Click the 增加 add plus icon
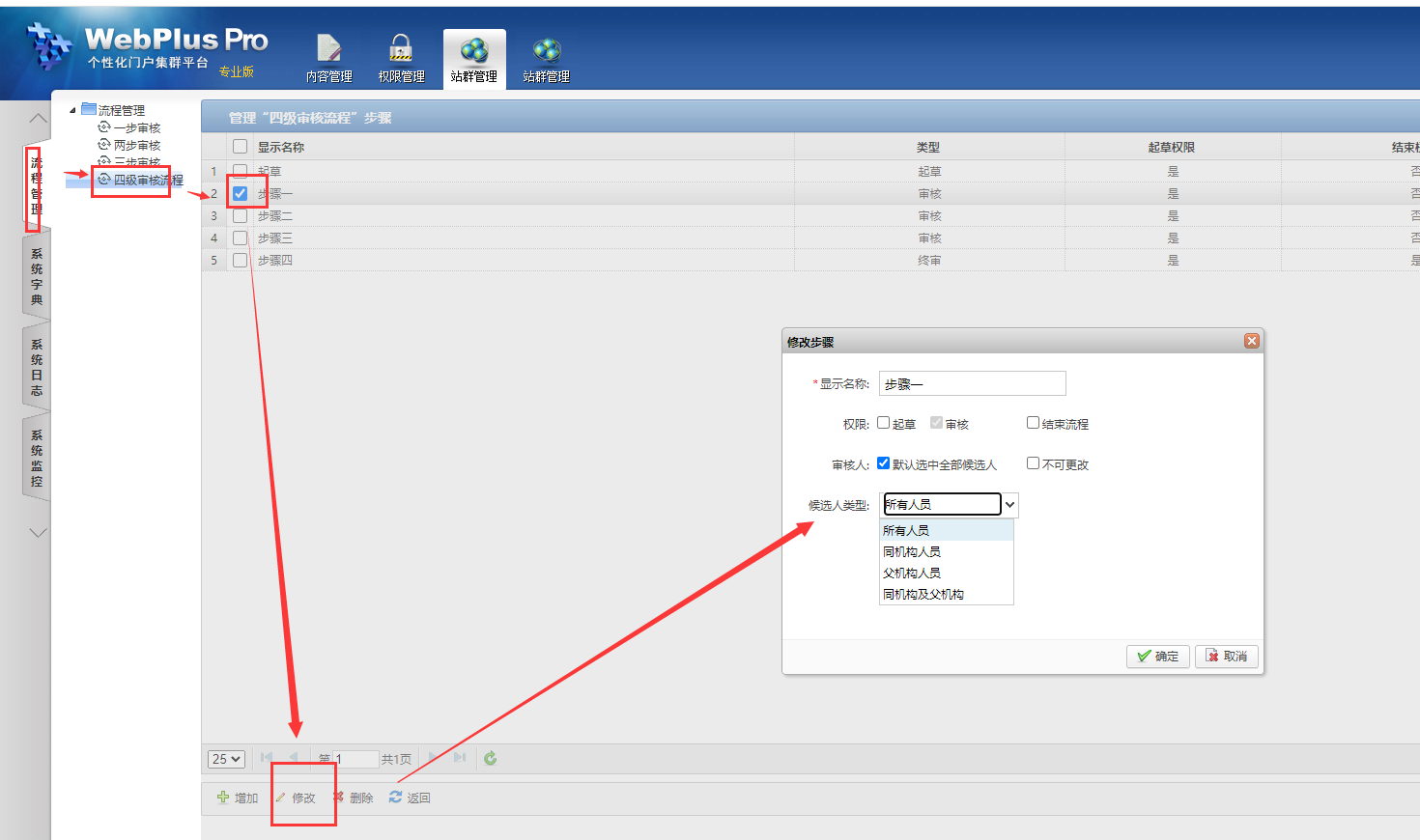Screen dimensions: 1420x840 coord(223,798)
